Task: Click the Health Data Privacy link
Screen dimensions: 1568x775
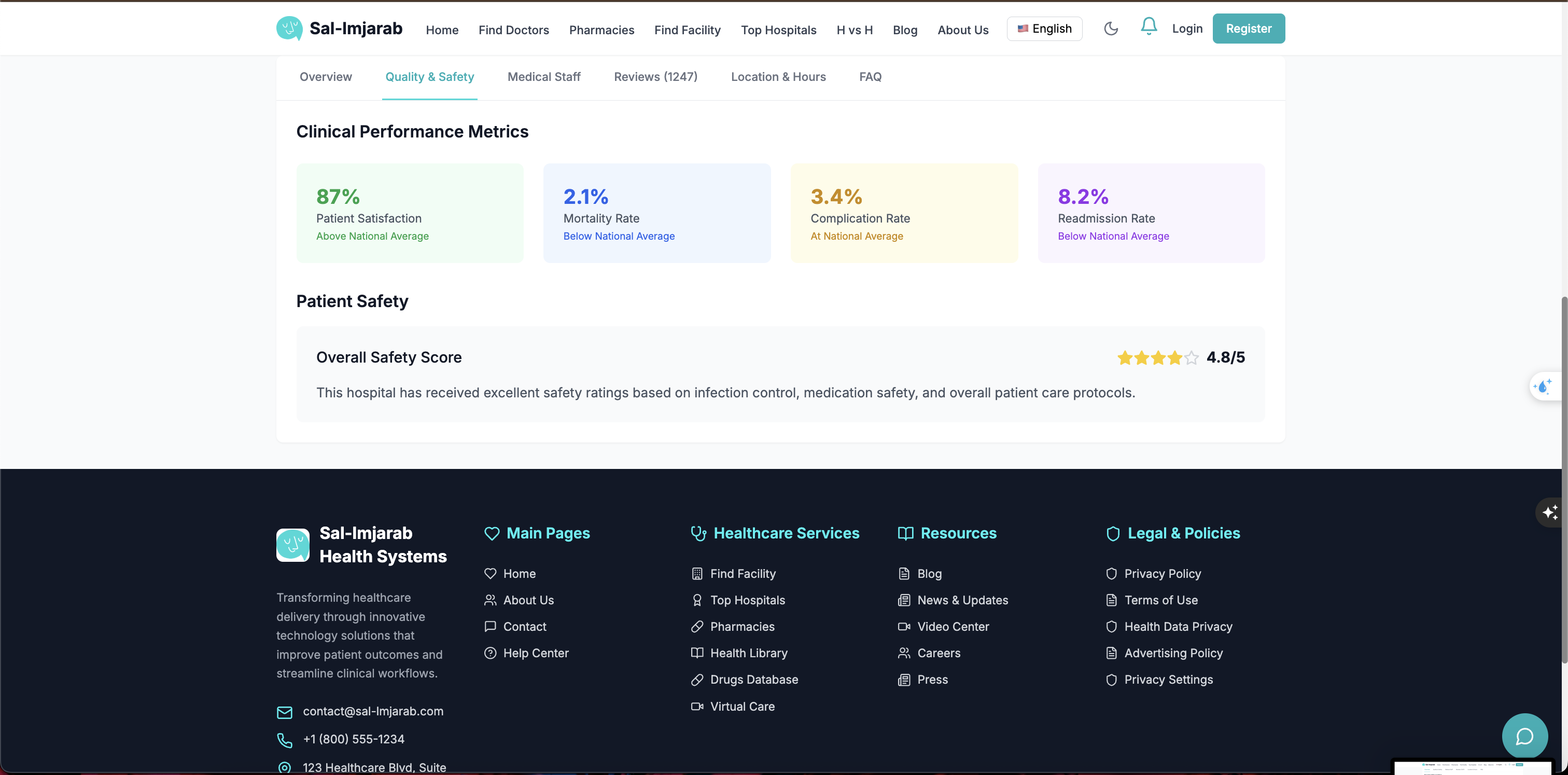Action: pos(1178,627)
